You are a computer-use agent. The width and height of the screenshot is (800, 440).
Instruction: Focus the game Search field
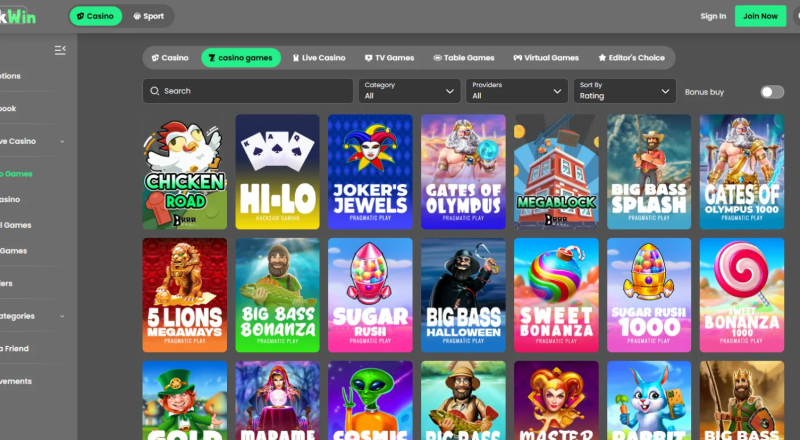click(248, 91)
